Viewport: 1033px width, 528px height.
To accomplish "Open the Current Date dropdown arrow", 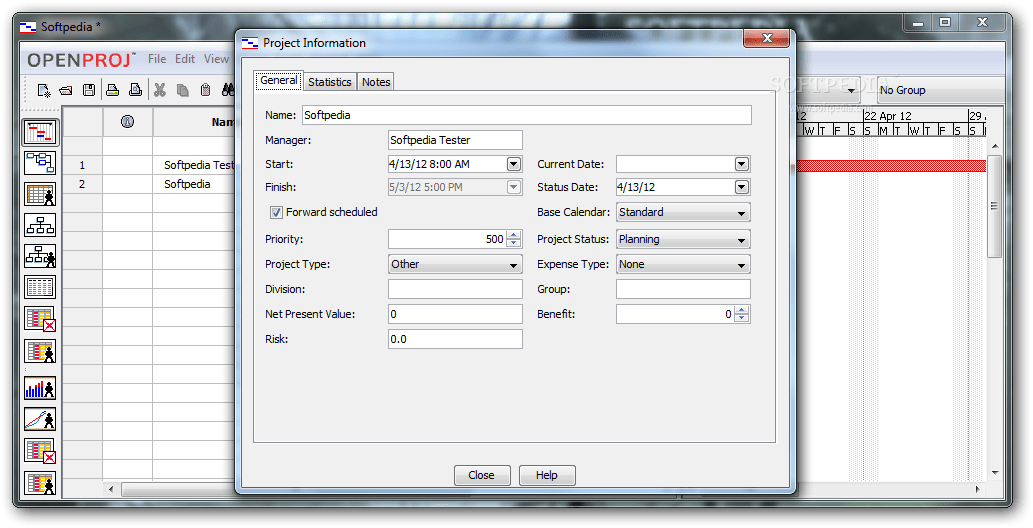I will click(742, 164).
